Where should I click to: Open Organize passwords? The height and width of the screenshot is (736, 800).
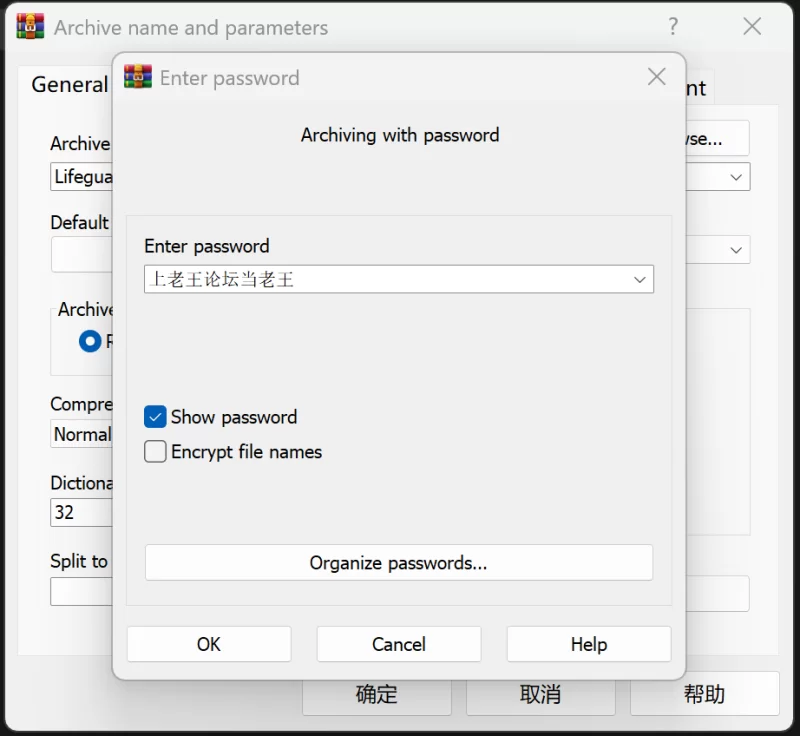pos(398,563)
